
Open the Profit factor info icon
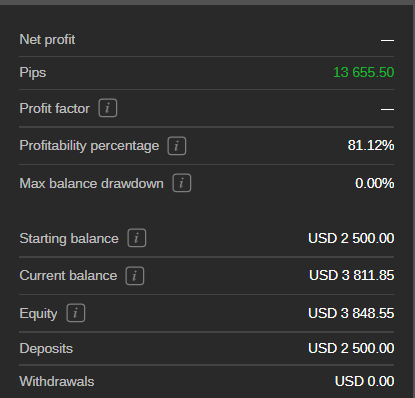[108, 108]
